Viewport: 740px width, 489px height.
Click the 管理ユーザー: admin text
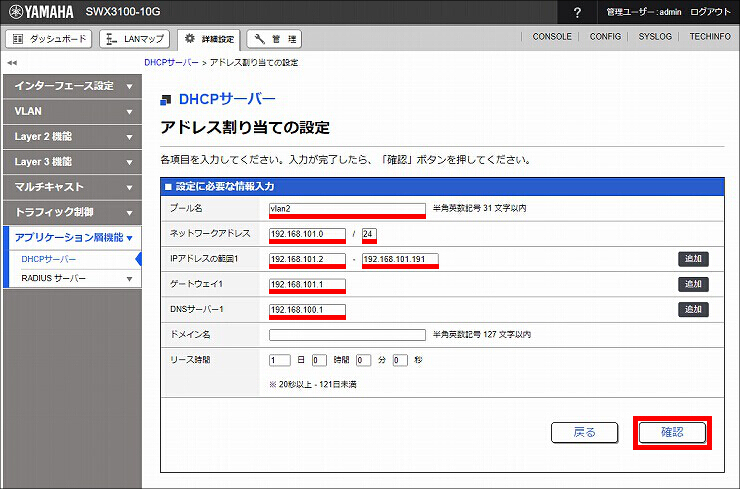(643, 12)
